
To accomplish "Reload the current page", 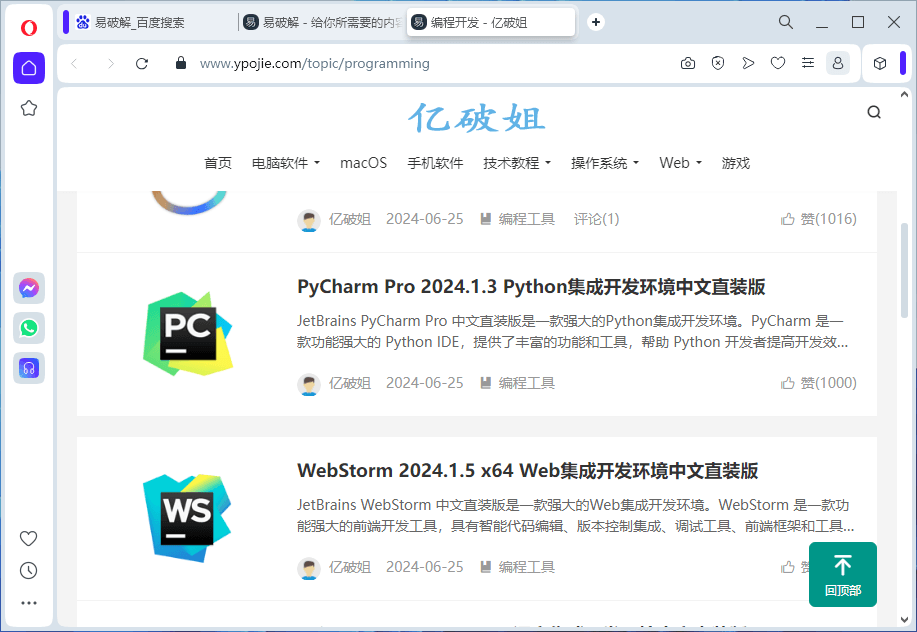I will [142, 63].
